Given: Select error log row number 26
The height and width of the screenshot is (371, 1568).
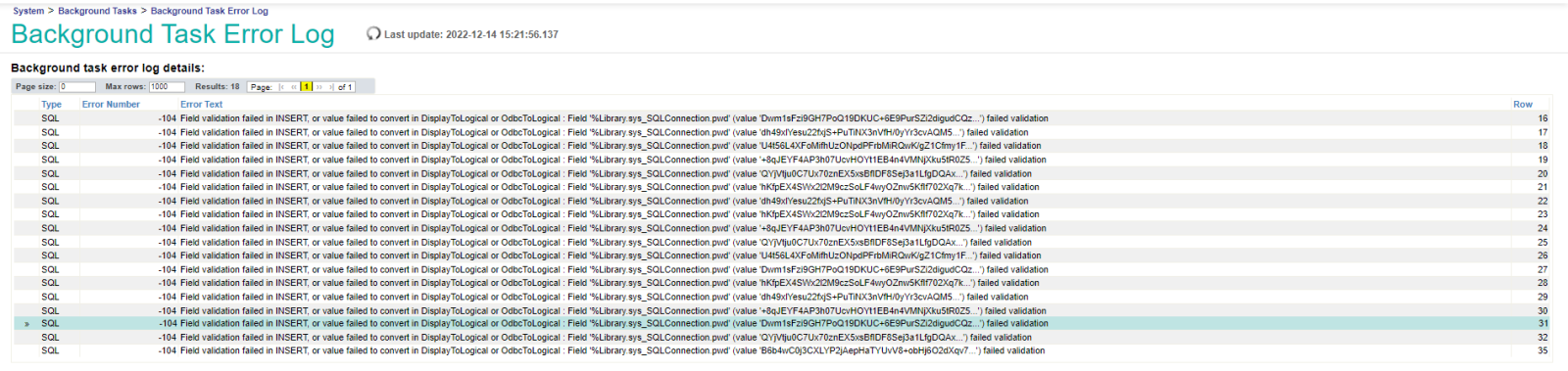Looking at the screenshot, I should pos(782,255).
